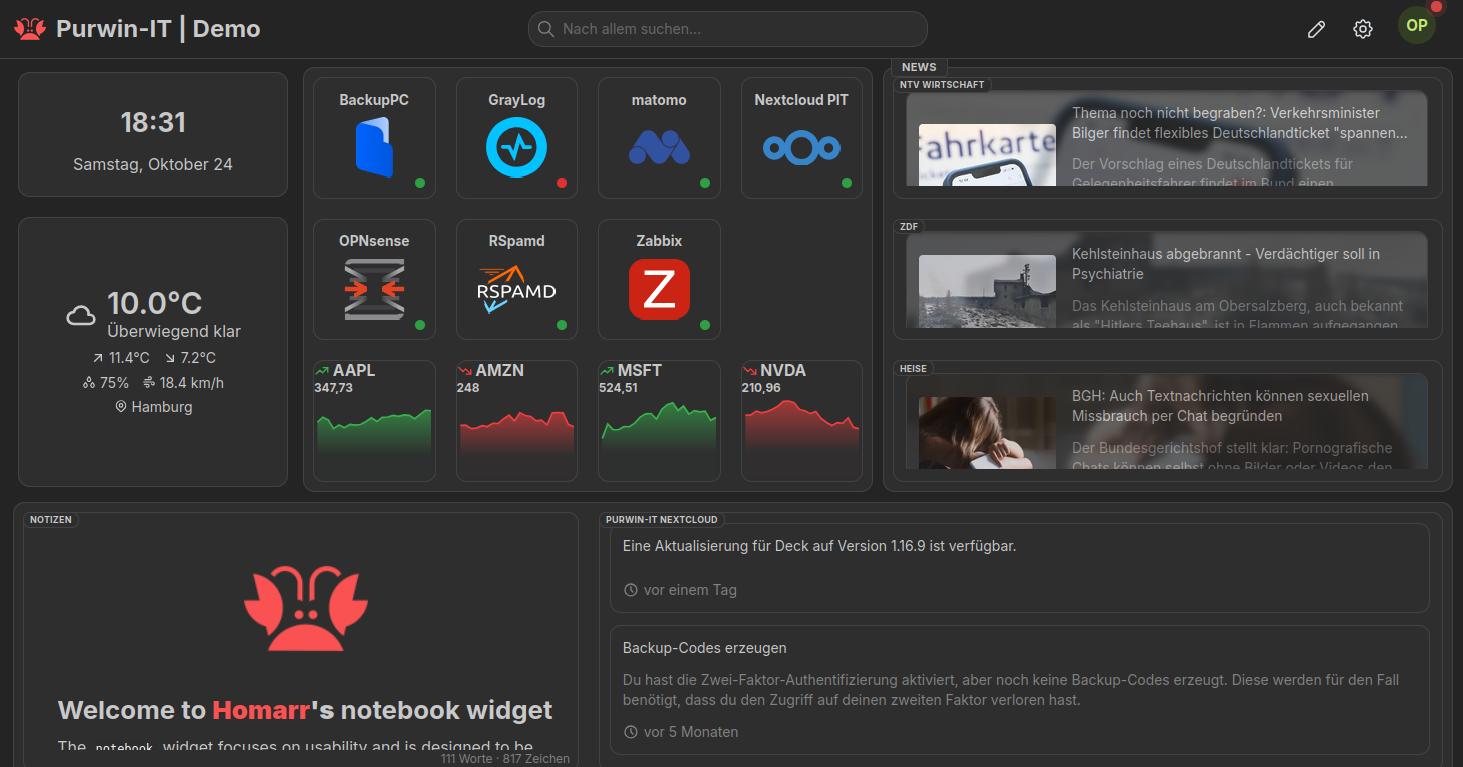Image resolution: width=1463 pixels, height=767 pixels.
Task: Open the Verkehrsminister Bilger news article
Action: pos(1168,138)
